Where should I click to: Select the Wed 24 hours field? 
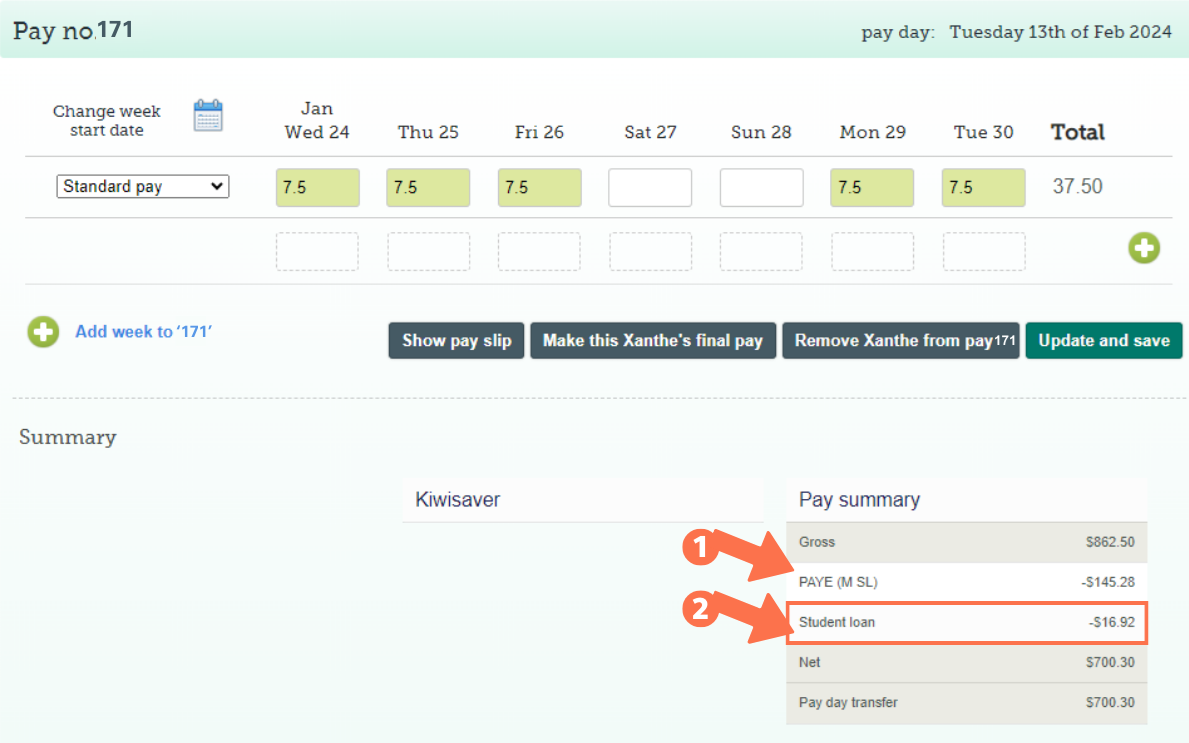[317, 188]
